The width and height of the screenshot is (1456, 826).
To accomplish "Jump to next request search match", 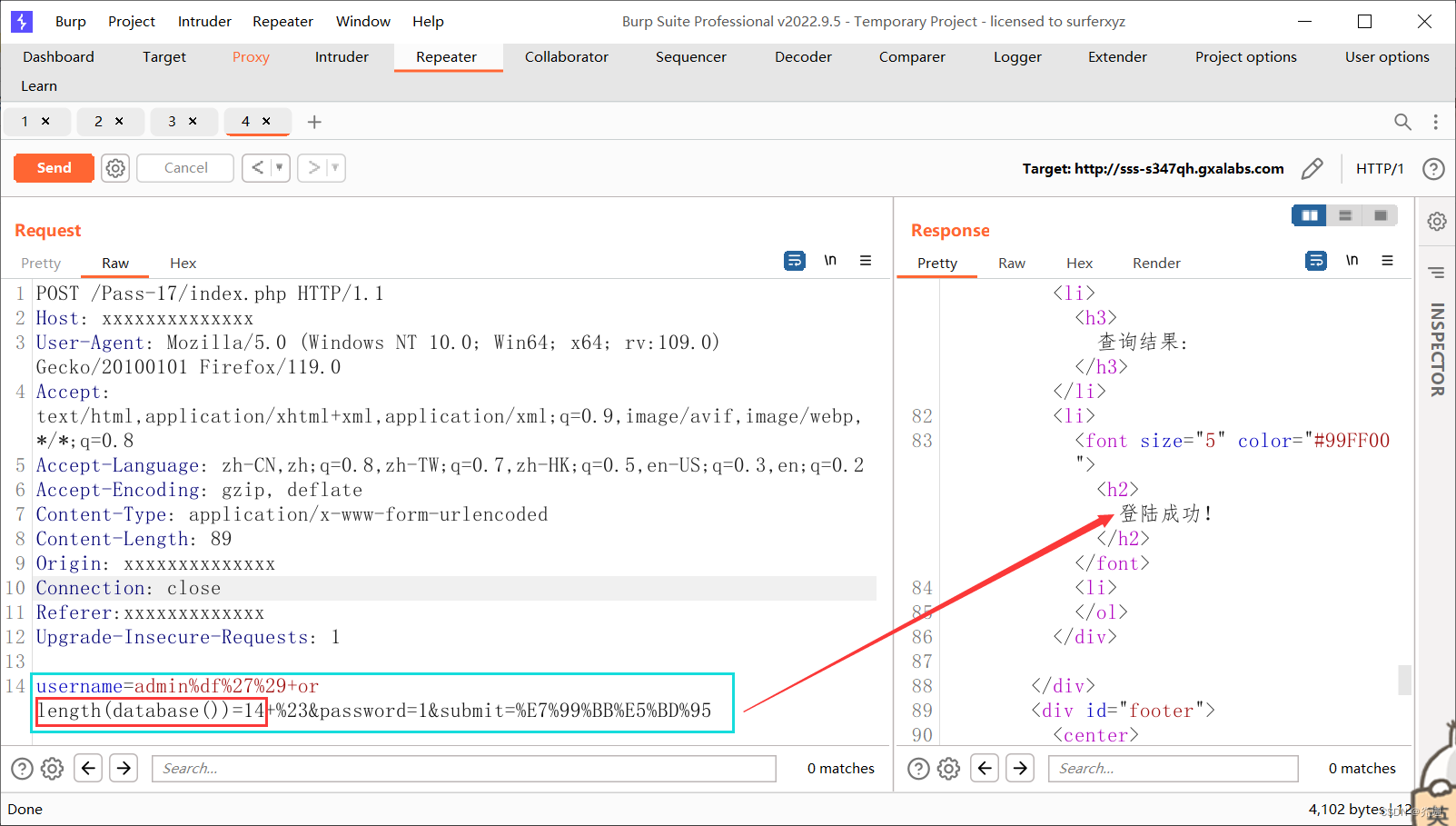I will pyautogui.click(x=124, y=768).
